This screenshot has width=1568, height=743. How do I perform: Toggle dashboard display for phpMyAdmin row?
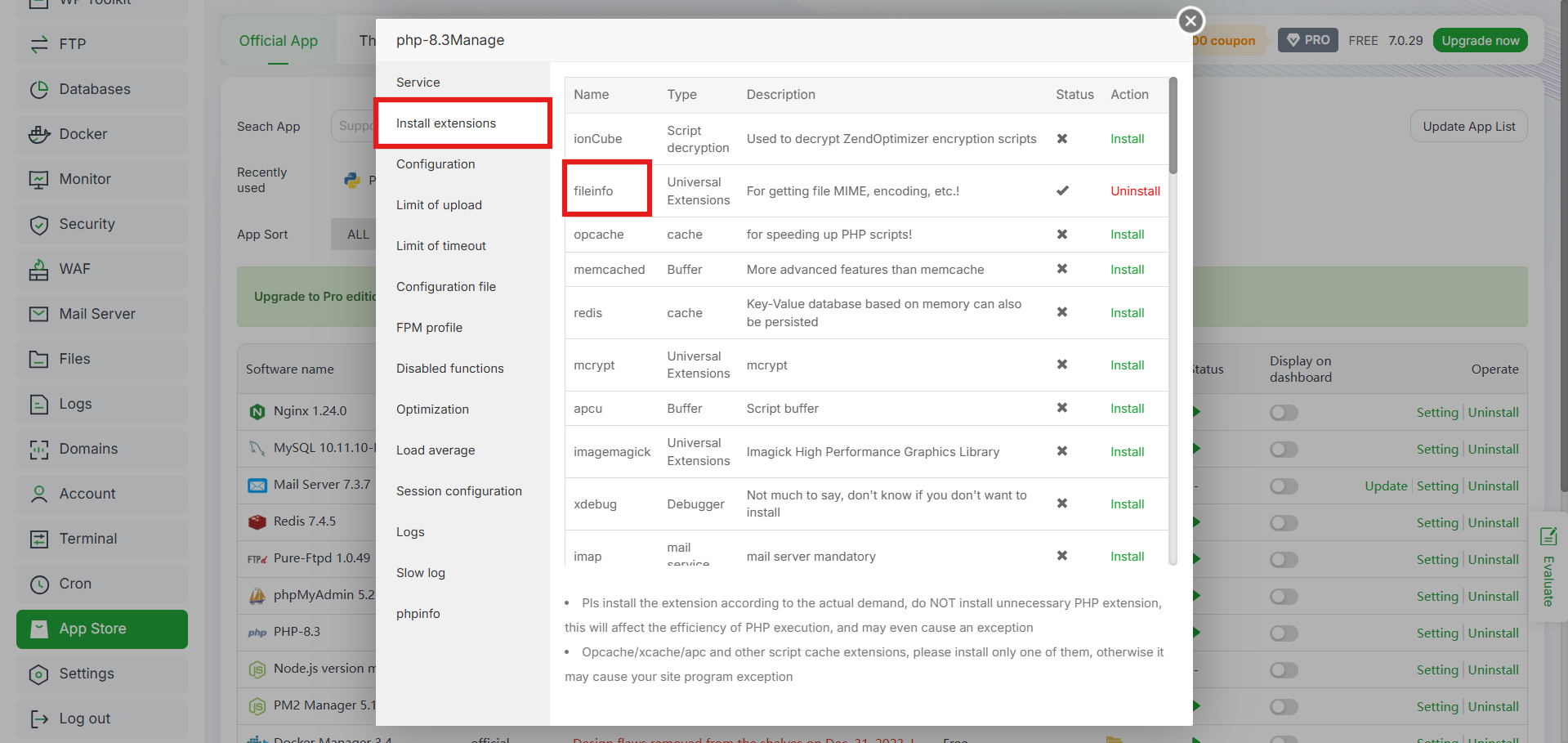point(1284,597)
